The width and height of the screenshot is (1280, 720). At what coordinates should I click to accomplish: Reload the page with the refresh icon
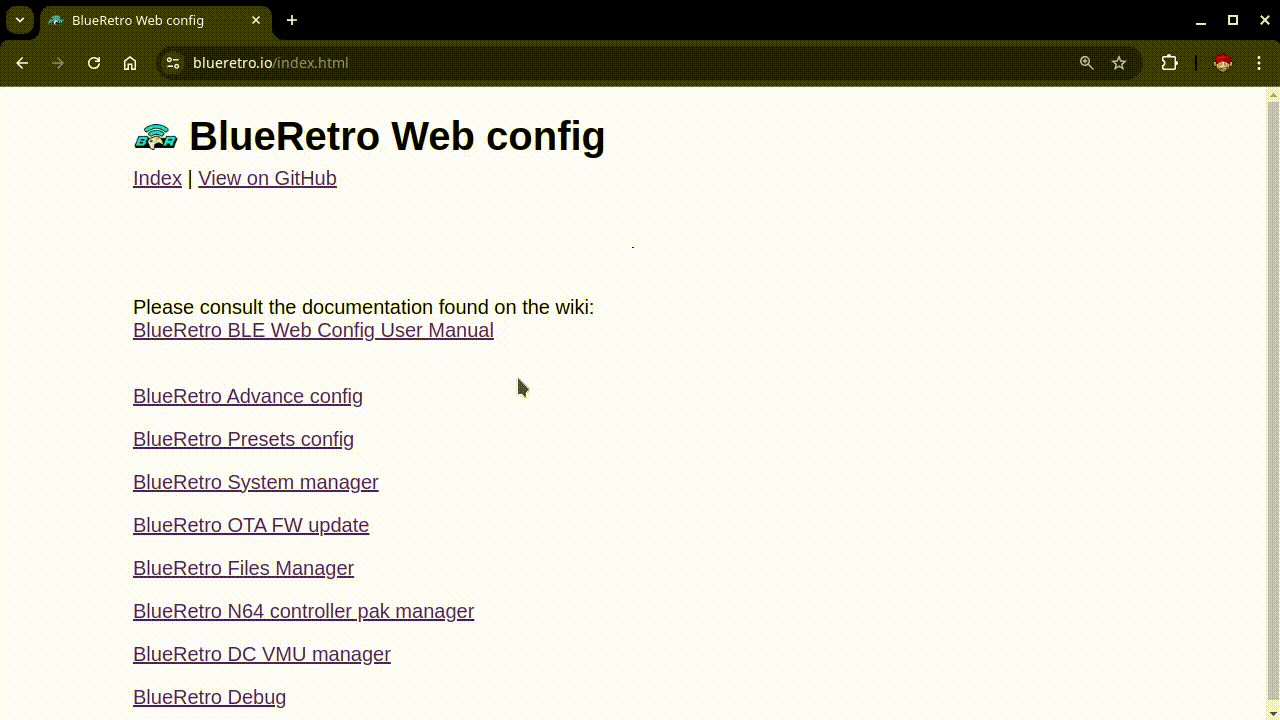94,63
